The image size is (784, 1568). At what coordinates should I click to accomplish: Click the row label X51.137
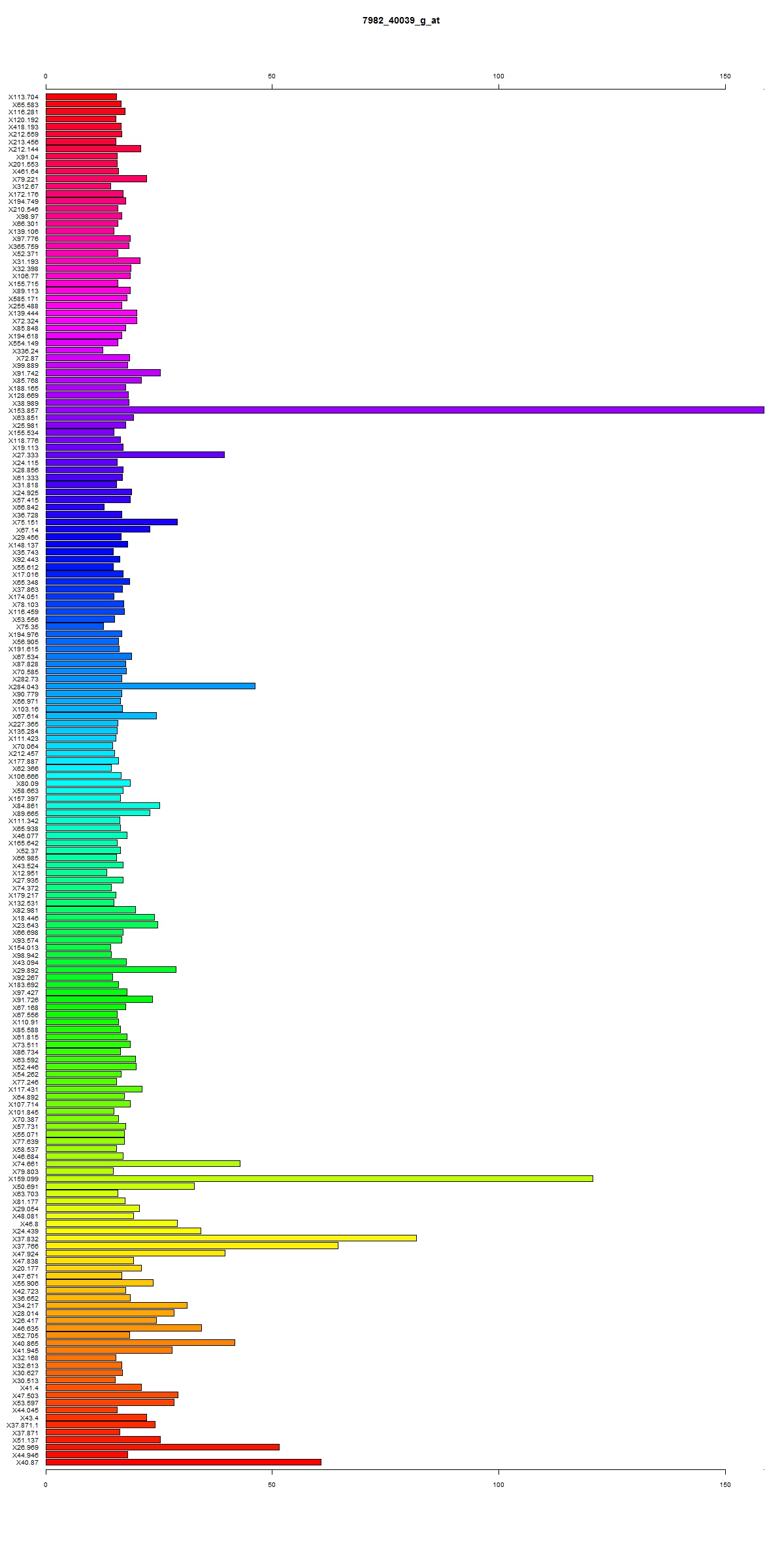click(x=25, y=1440)
